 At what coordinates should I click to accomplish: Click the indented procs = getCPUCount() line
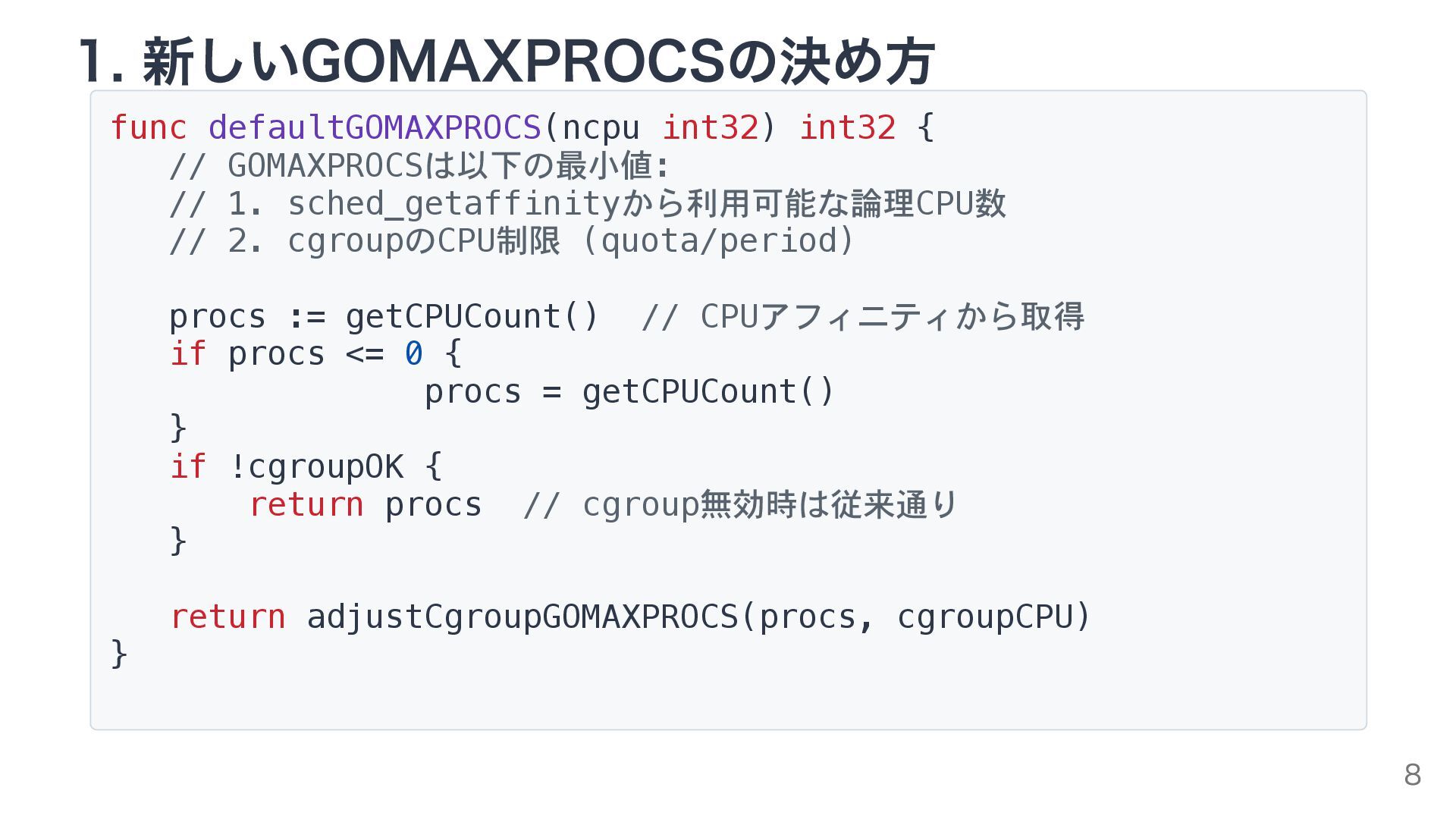coord(629,391)
